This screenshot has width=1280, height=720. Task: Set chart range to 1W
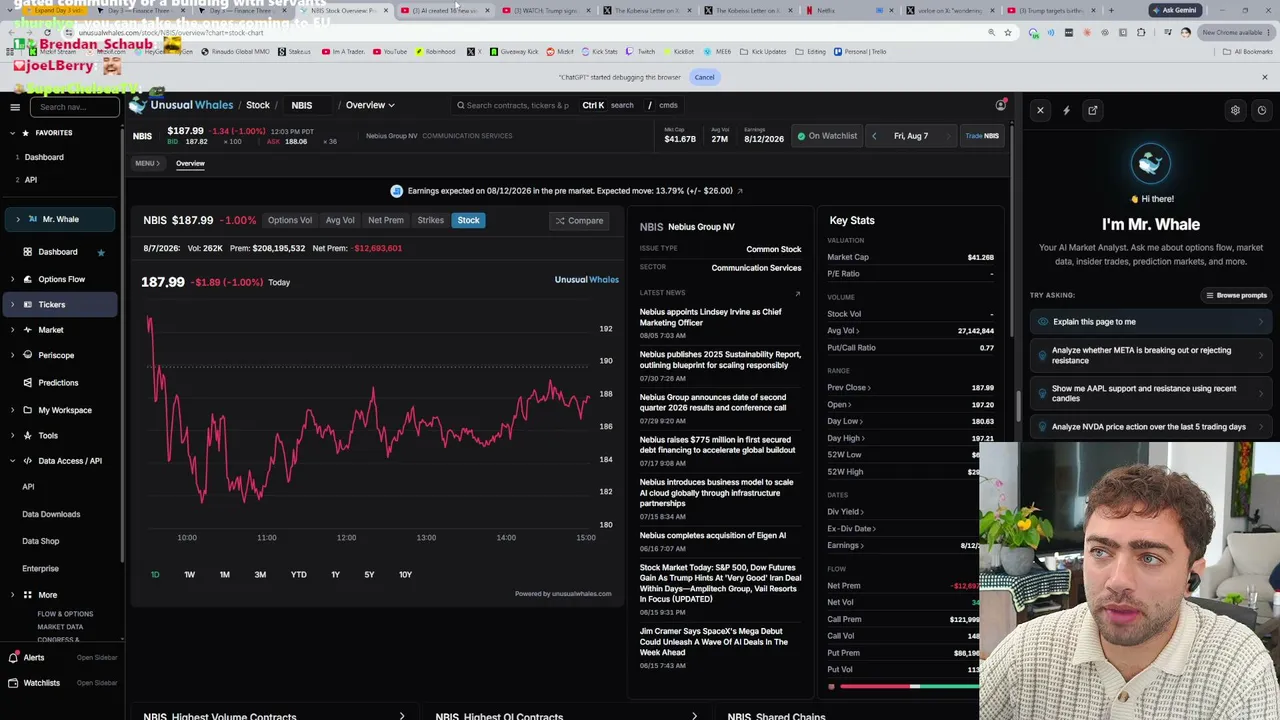[x=189, y=574]
